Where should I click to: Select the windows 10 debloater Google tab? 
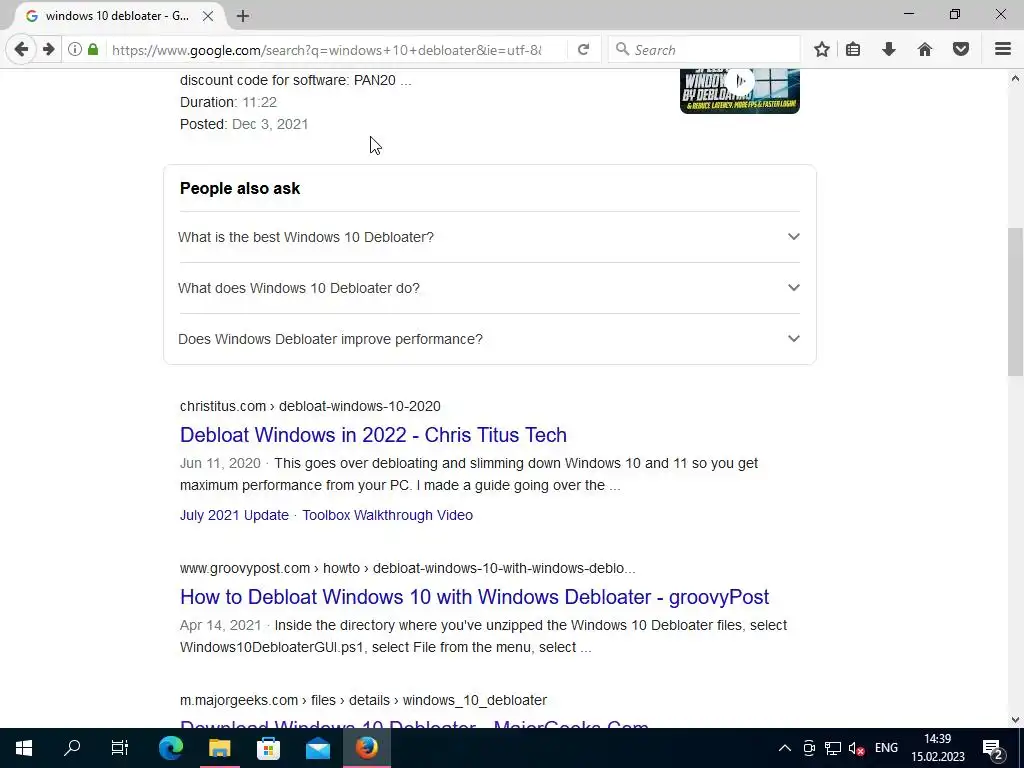click(116, 16)
